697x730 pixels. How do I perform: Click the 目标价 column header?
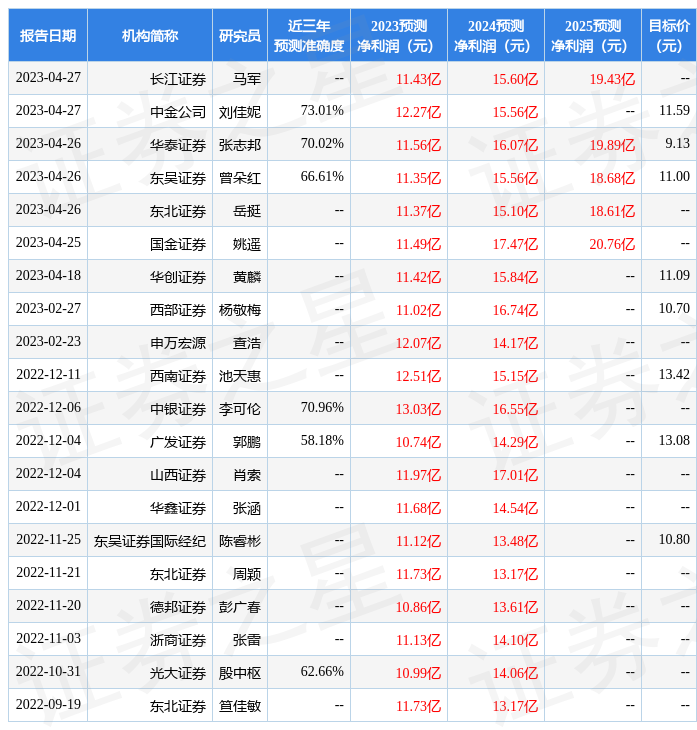tap(669, 35)
